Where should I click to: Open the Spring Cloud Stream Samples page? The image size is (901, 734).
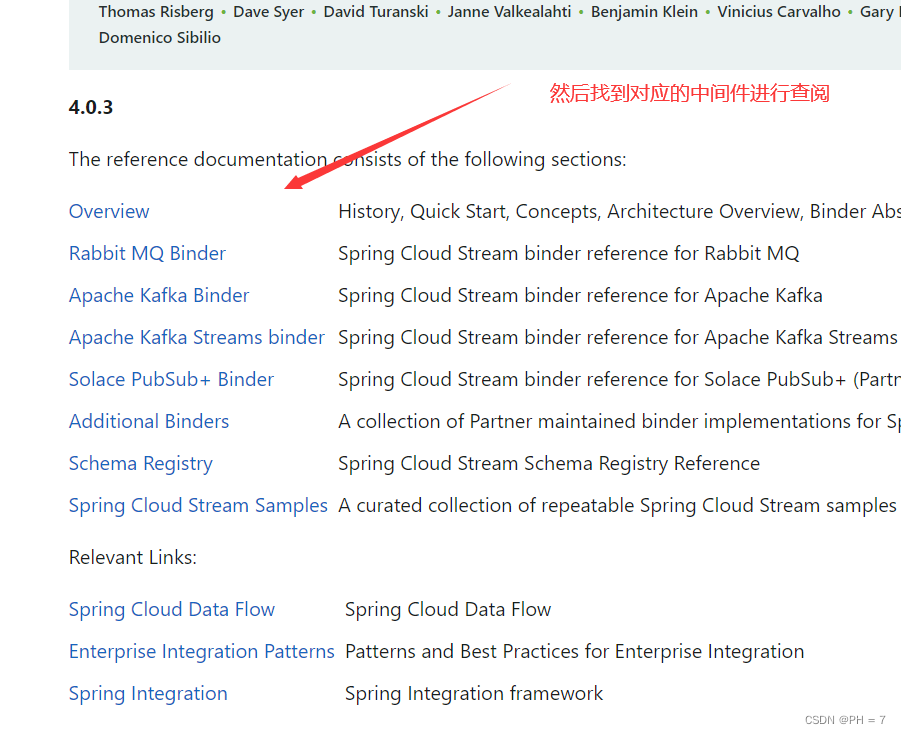click(197, 505)
